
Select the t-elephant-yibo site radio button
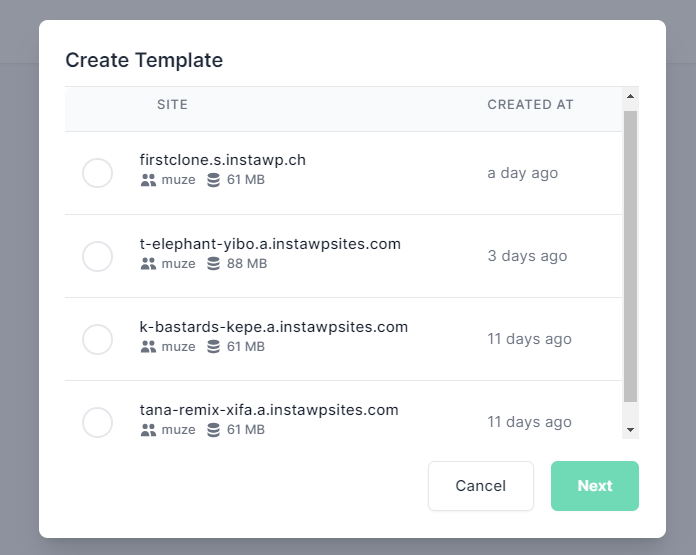click(x=97, y=256)
